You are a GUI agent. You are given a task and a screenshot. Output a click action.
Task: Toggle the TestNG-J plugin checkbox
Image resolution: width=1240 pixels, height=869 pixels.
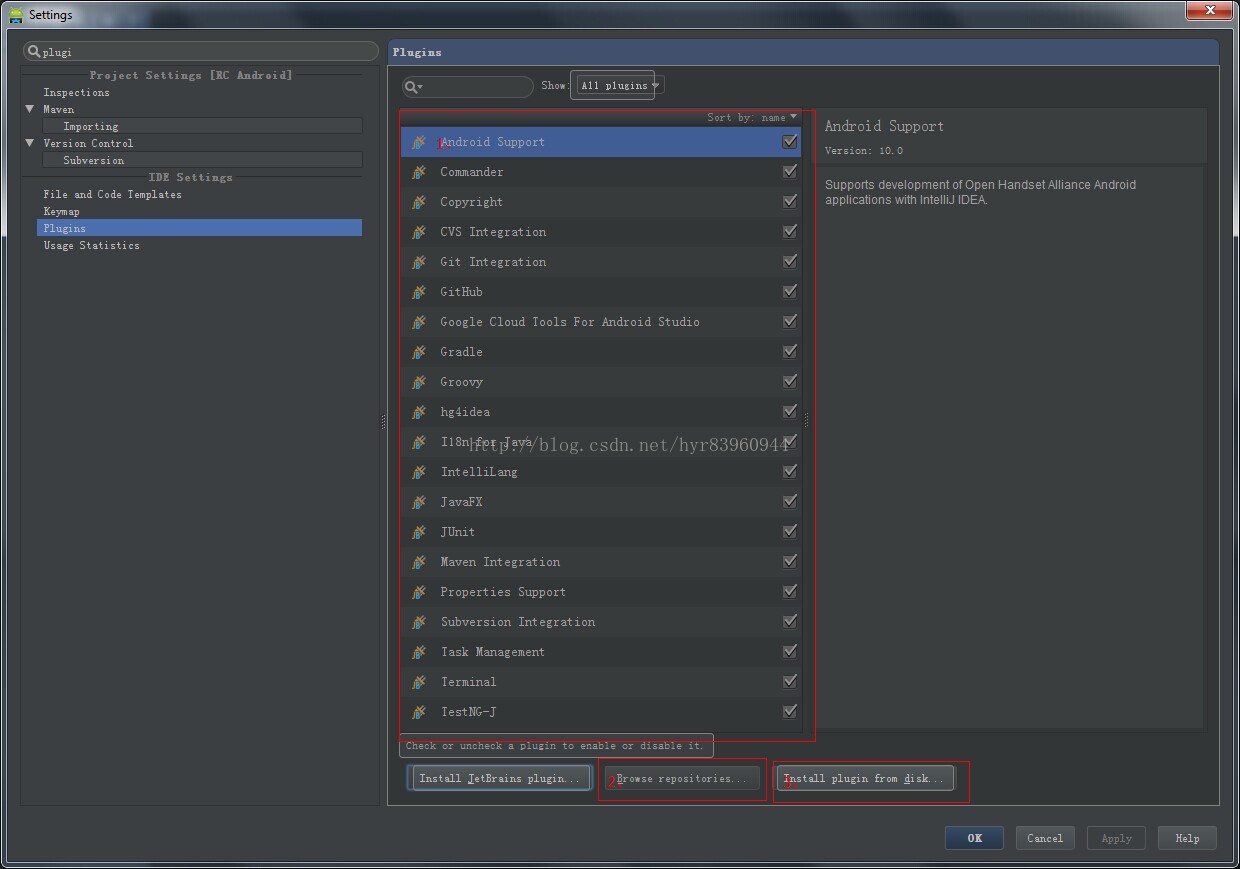[790, 712]
